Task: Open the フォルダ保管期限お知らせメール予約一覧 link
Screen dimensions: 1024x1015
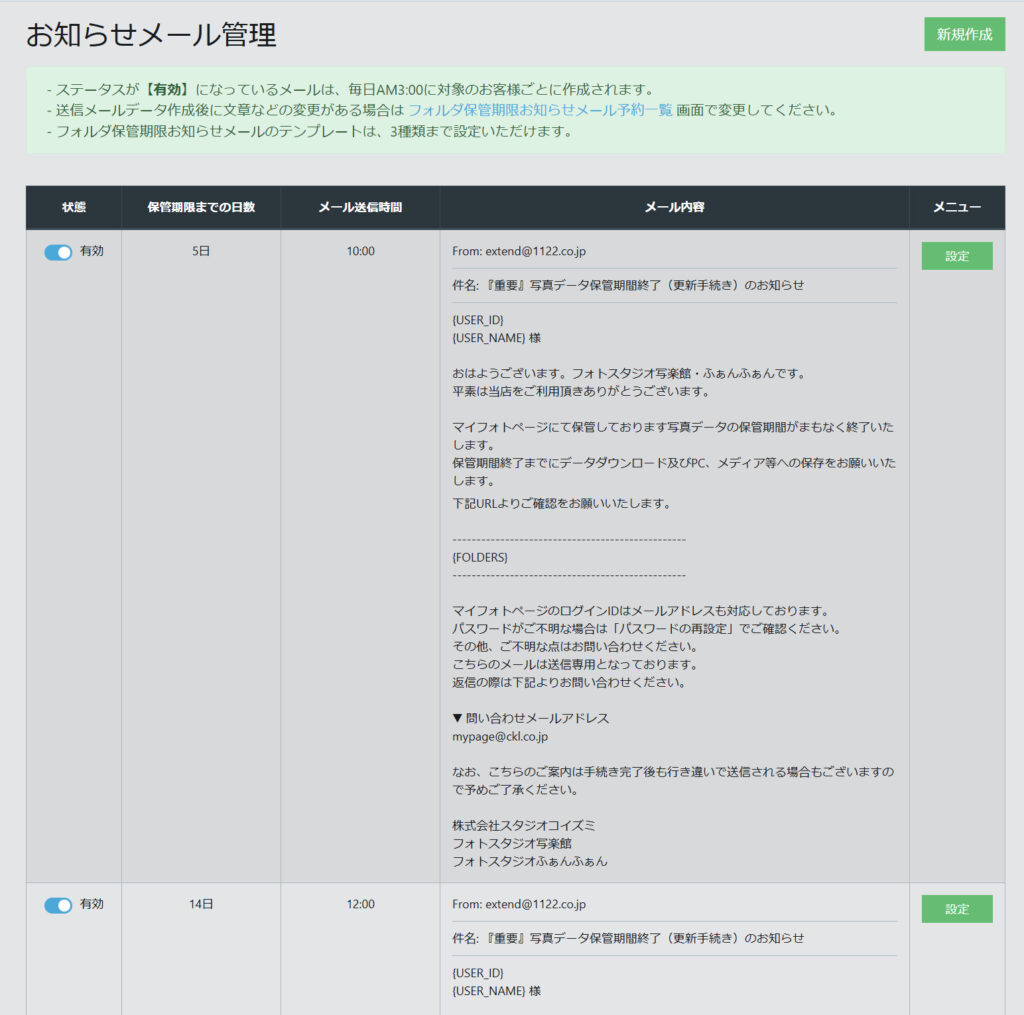Action: [x=540, y=110]
